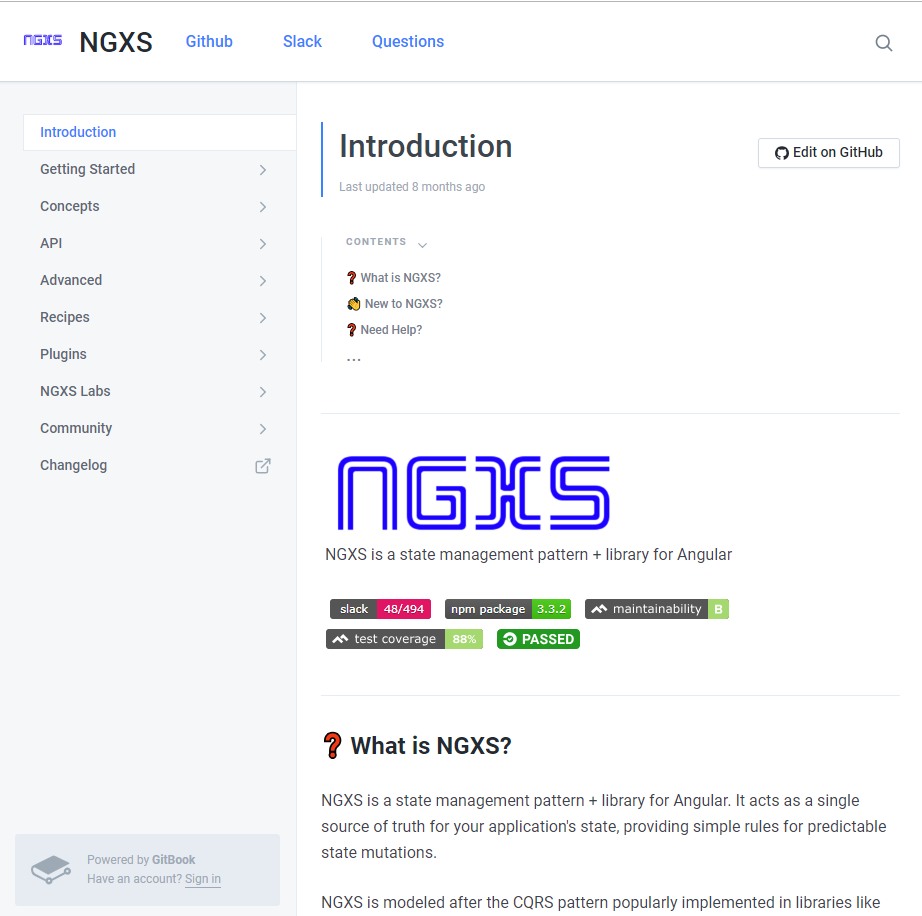Click the Changelog external link icon
This screenshot has height=916, width=922.
click(263, 466)
